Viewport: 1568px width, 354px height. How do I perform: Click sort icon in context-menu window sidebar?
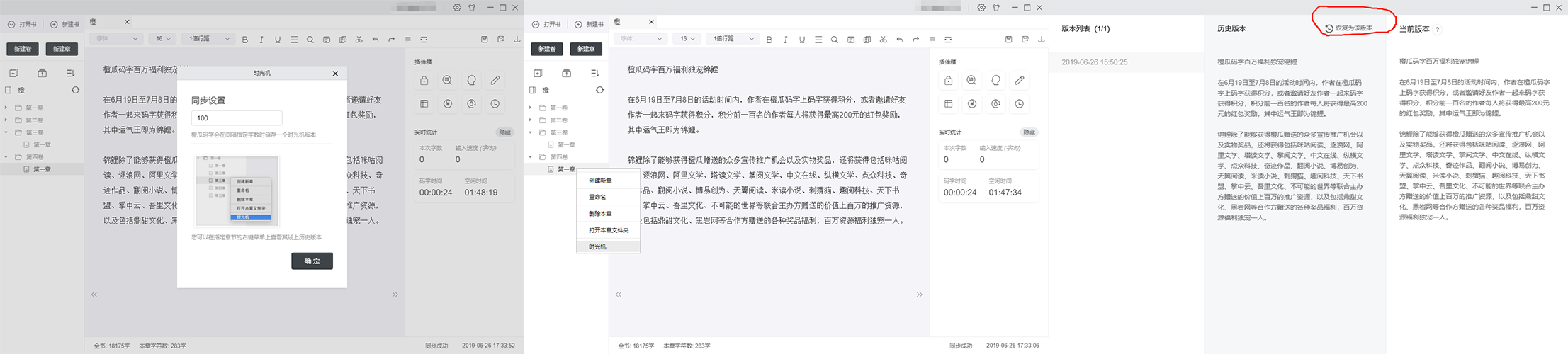click(594, 73)
